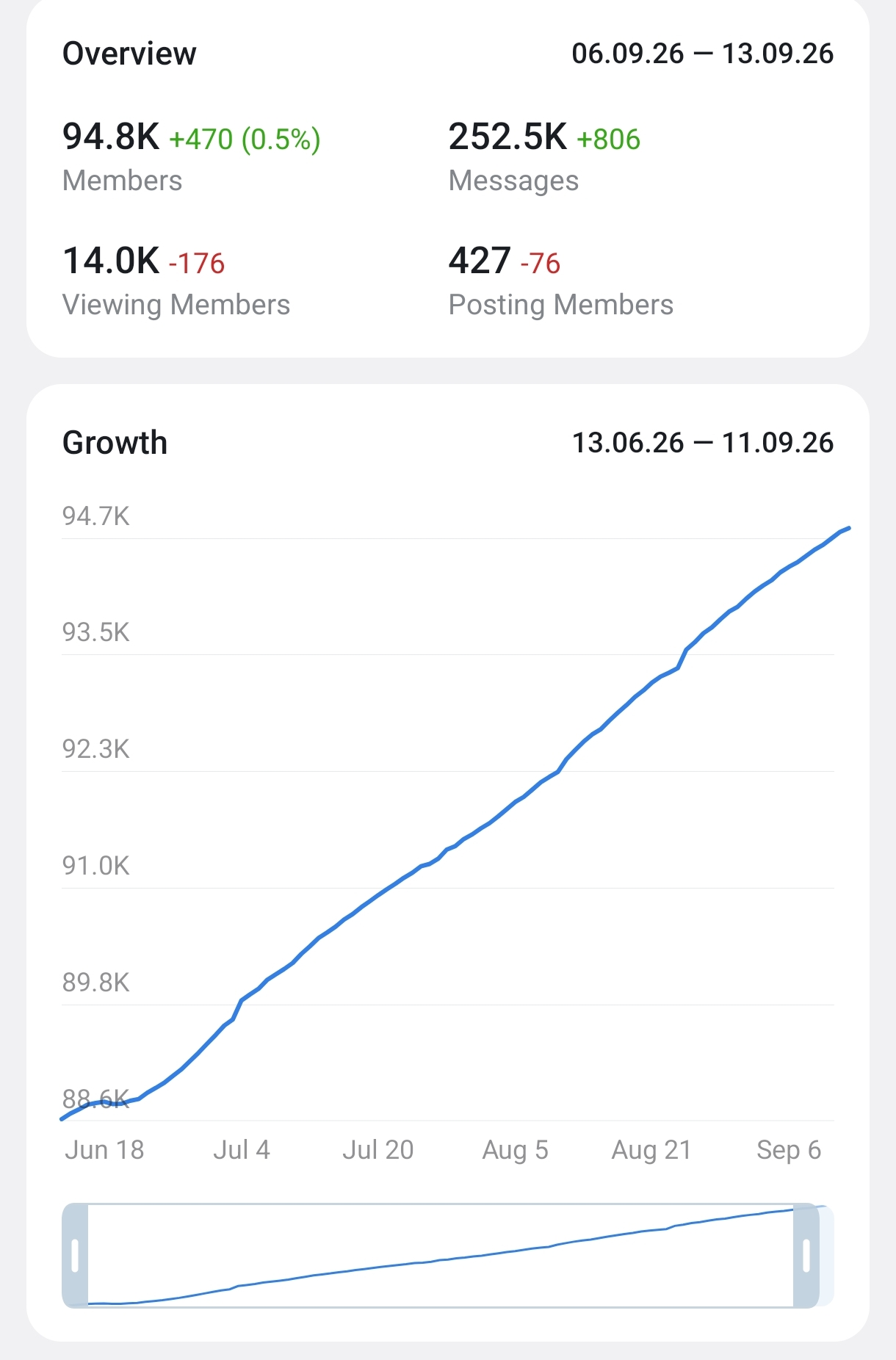Tap the mini overview chart in range selector
Image resolution: width=896 pixels, height=1360 pixels.
[x=441, y=1256]
